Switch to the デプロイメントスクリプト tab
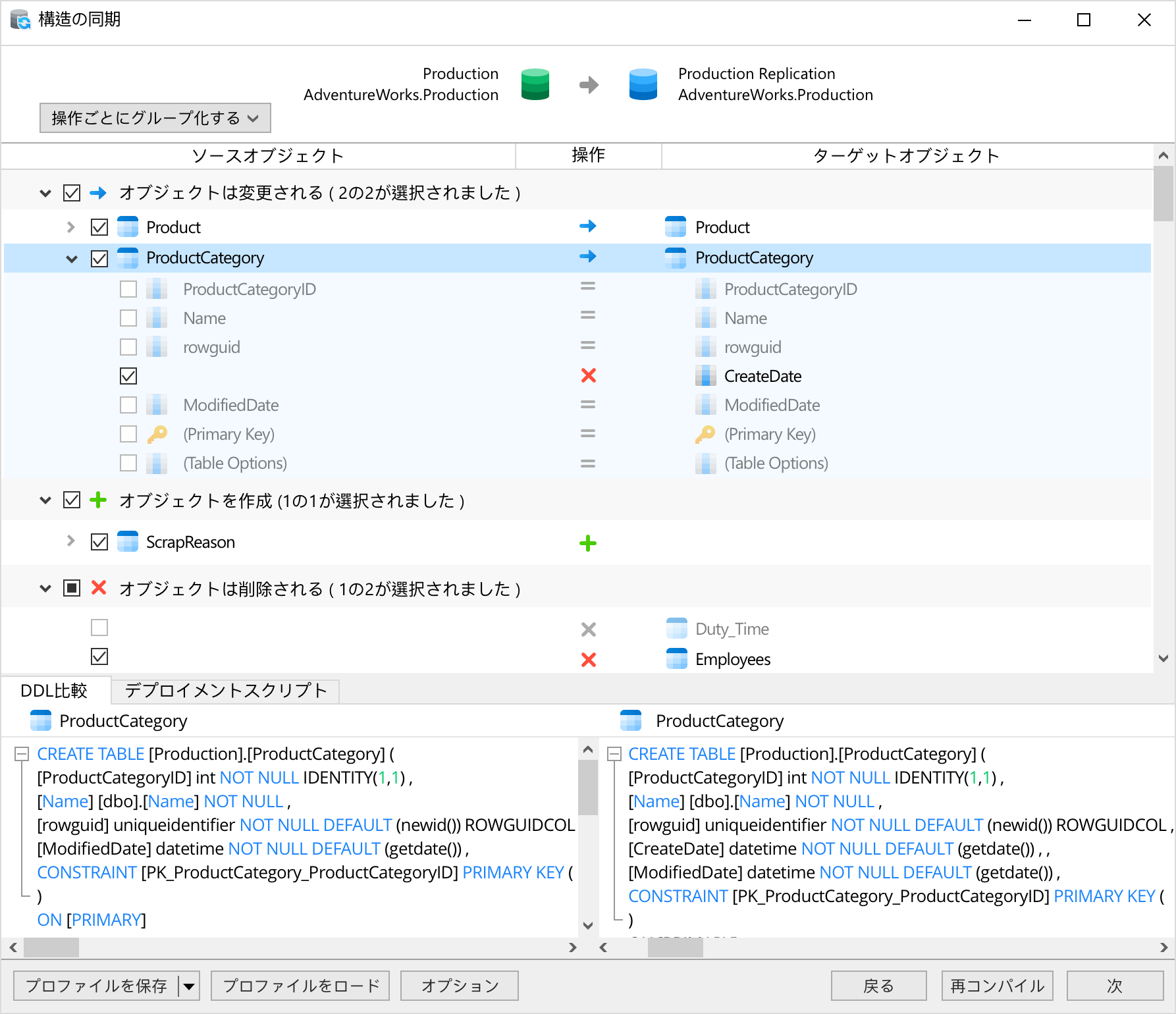Viewport: 1176px width, 1014px height. click(x=225, y=691)
